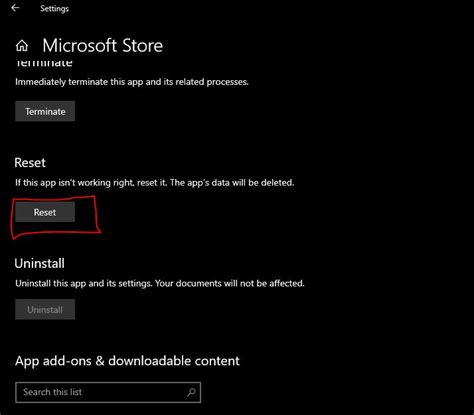This screenshot has width=474, height=415.
Task: Click the Uninstall section heading
Action: click(x=40, y=263)
